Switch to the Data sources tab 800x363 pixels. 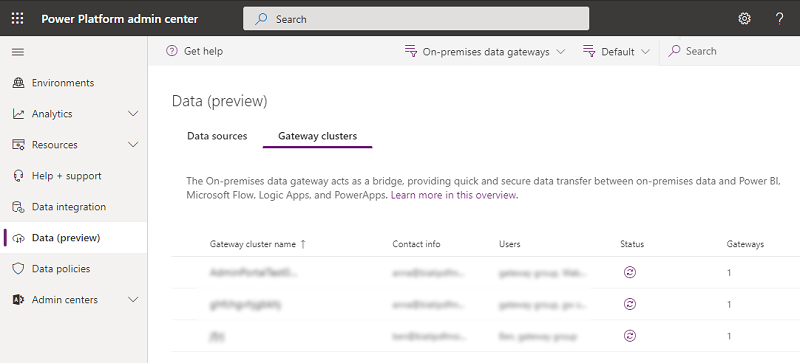point(217,136)
